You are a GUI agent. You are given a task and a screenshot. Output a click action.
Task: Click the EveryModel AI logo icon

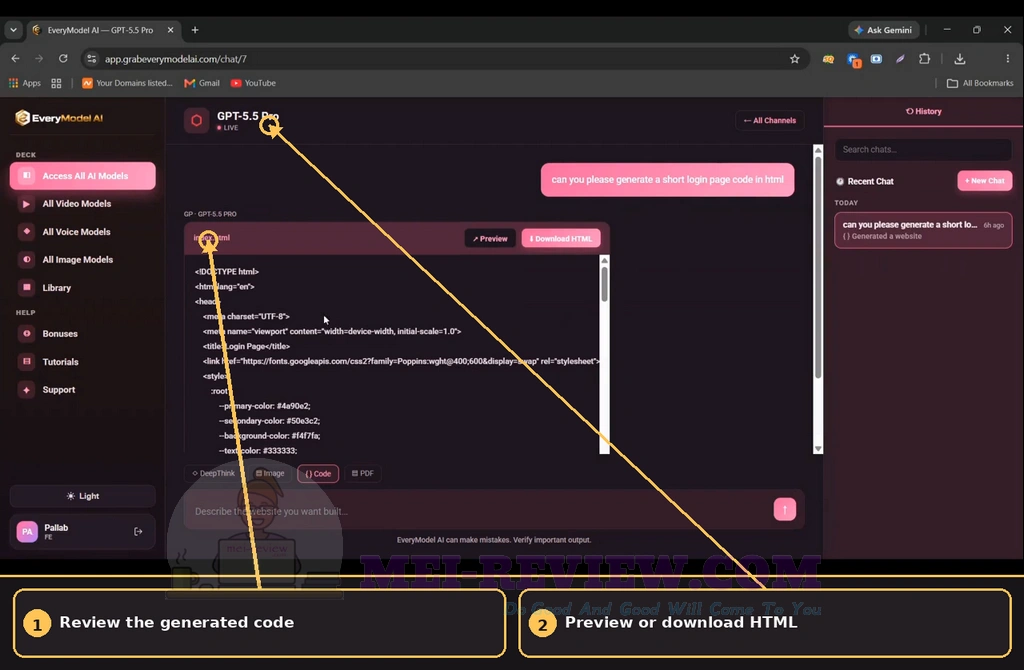22,118
